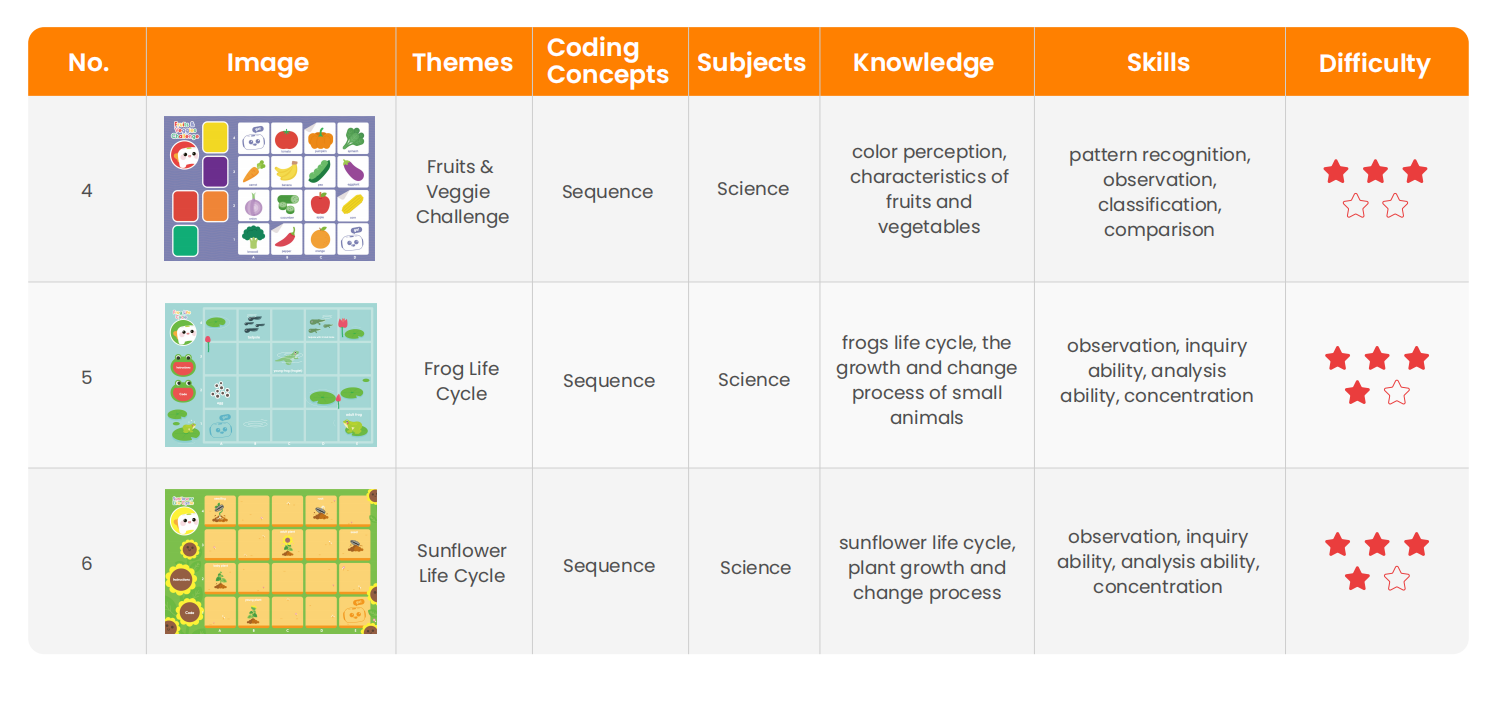1505x701 pixels.
Task: Click the fourth filled star in row 5
Action: click(x=1357, y=392)
